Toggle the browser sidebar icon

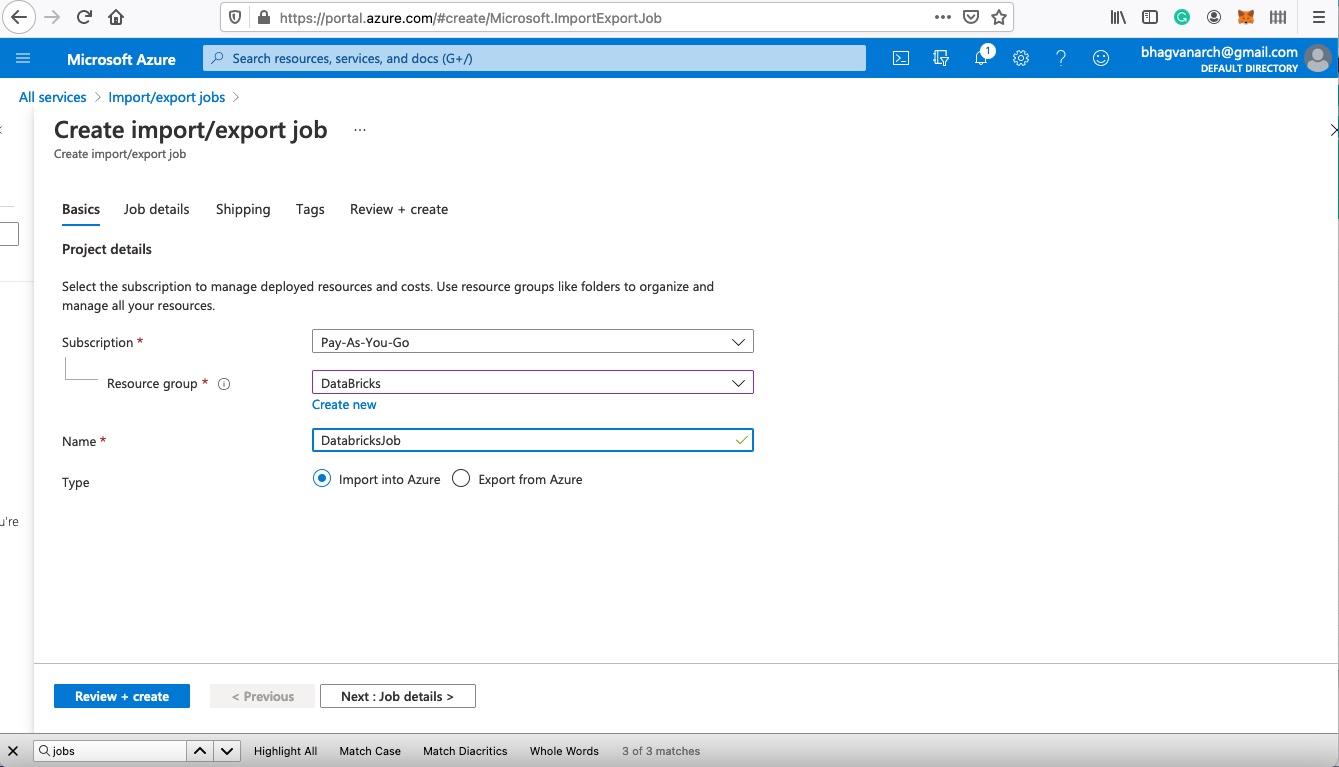pyautogui.click(x=1150, y=17)
